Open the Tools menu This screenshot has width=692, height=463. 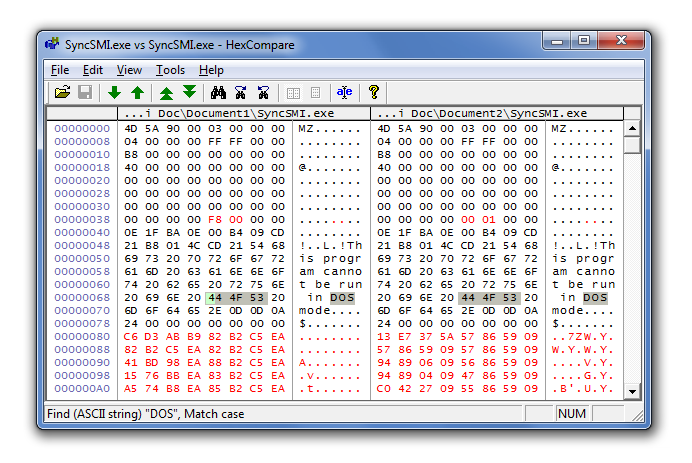coord(170,70)
